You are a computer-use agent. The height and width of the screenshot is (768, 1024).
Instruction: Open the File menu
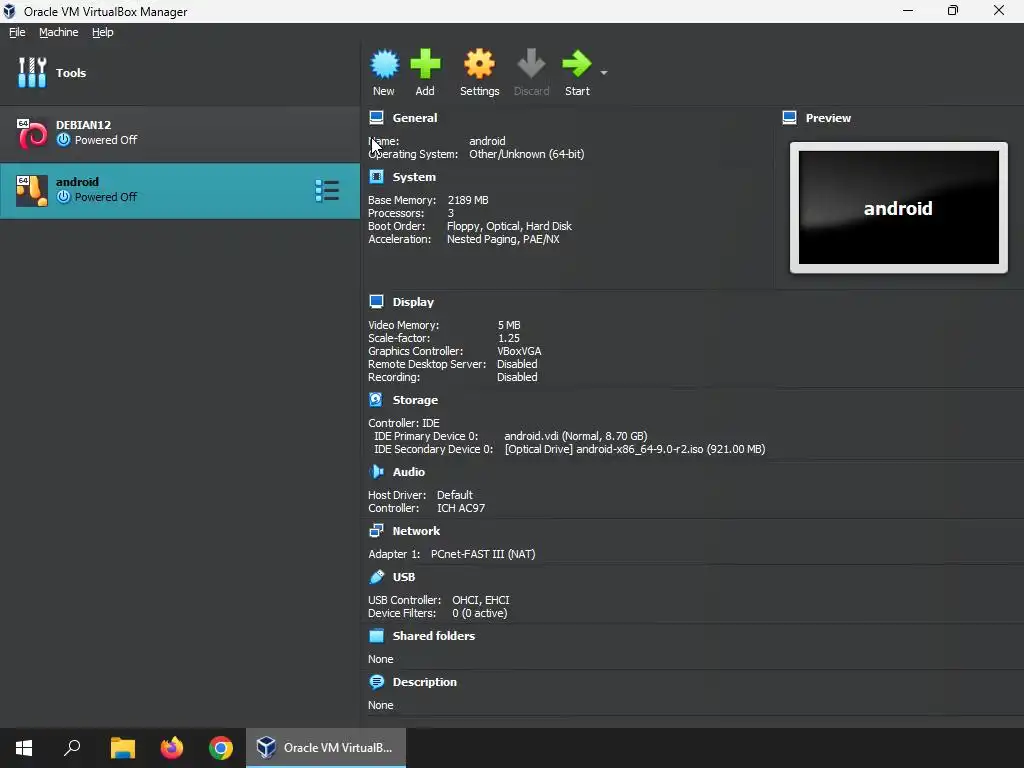click(17, 32)
